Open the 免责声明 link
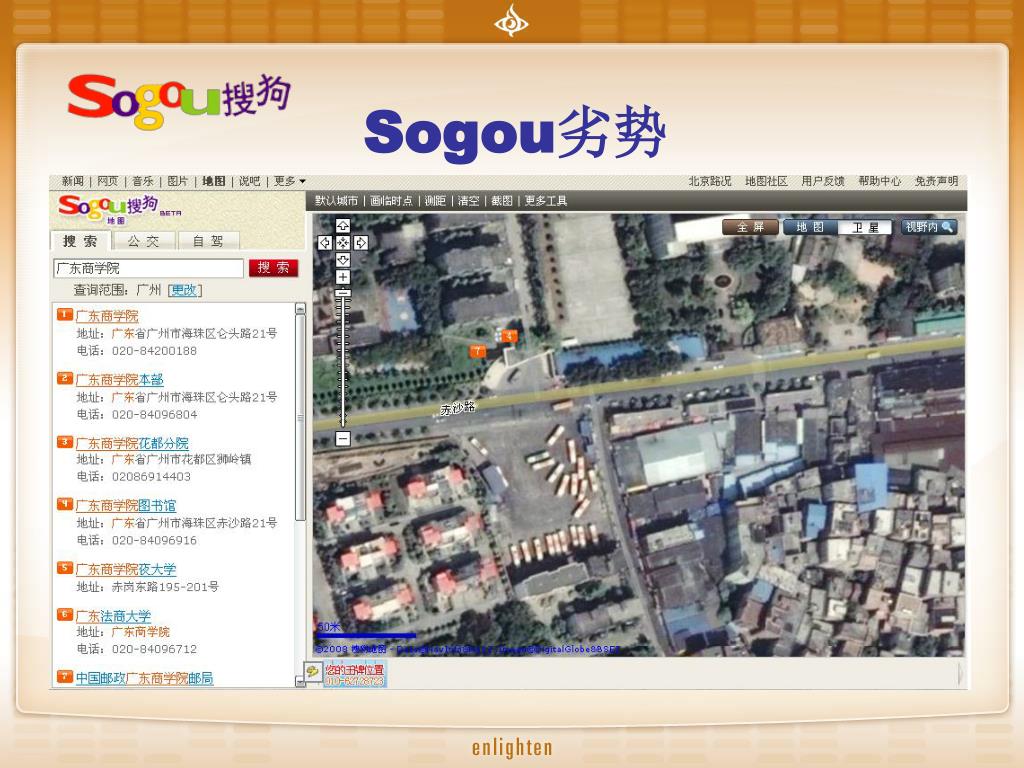This screenshot has height=768, width=1024. point(936,181)
